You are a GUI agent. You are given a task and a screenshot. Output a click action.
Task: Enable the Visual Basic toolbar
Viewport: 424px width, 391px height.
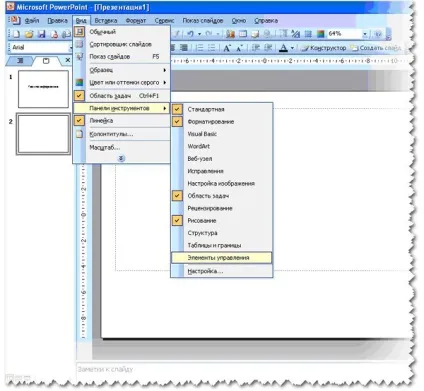222,134
